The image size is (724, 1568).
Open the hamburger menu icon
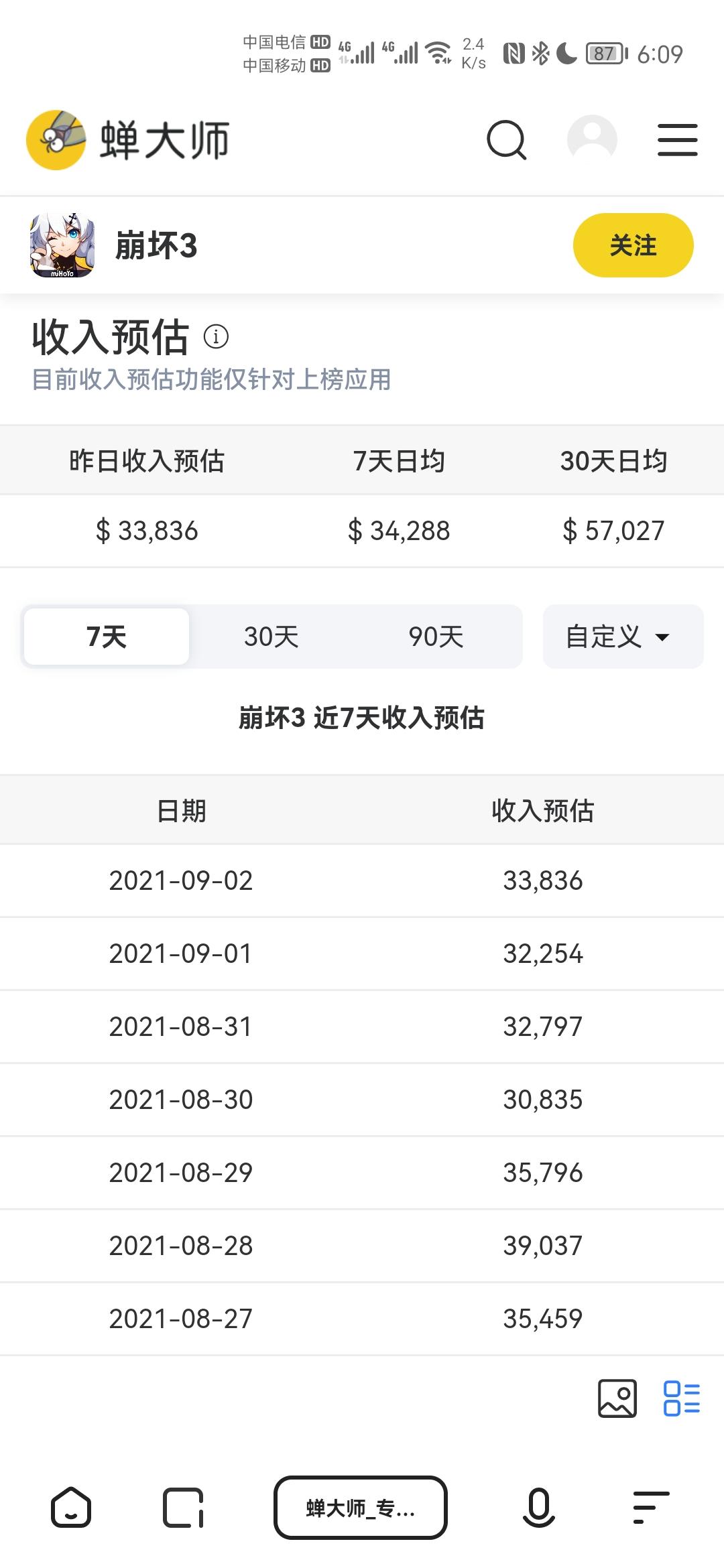[677, 140]
